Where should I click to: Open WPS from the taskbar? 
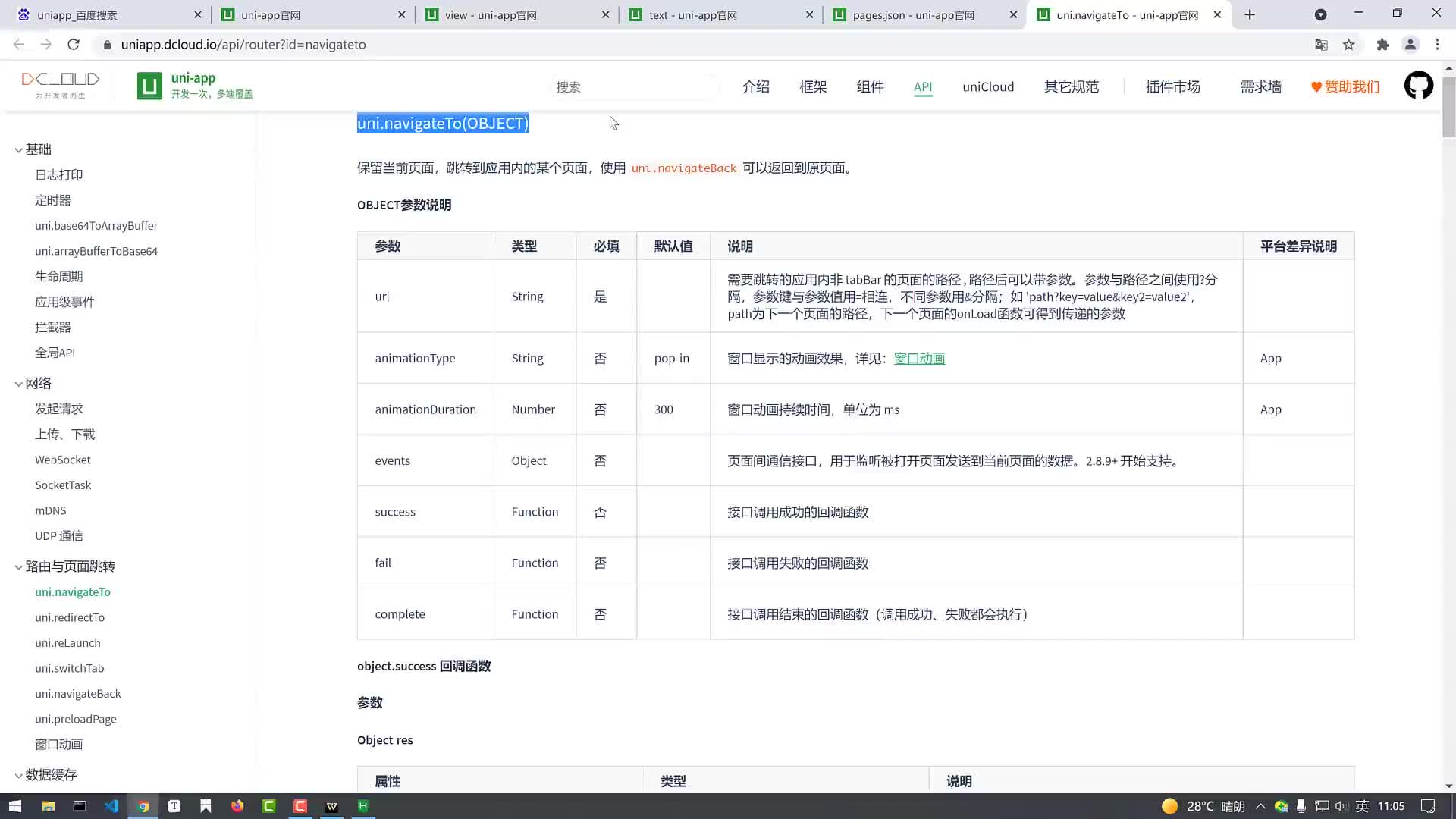[x=331, y=806]
